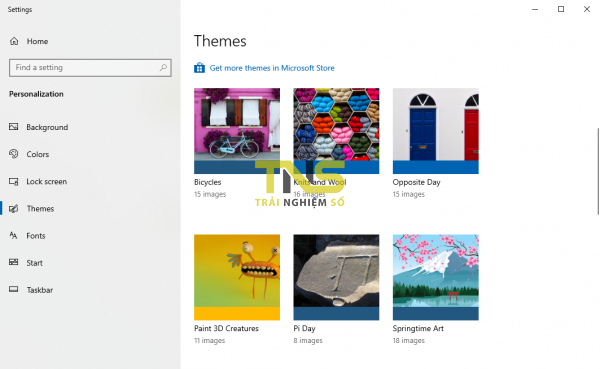Click the Microsoft Store bag icon
The width and height of the screenshot is (600, 369).
coord(199,68)
